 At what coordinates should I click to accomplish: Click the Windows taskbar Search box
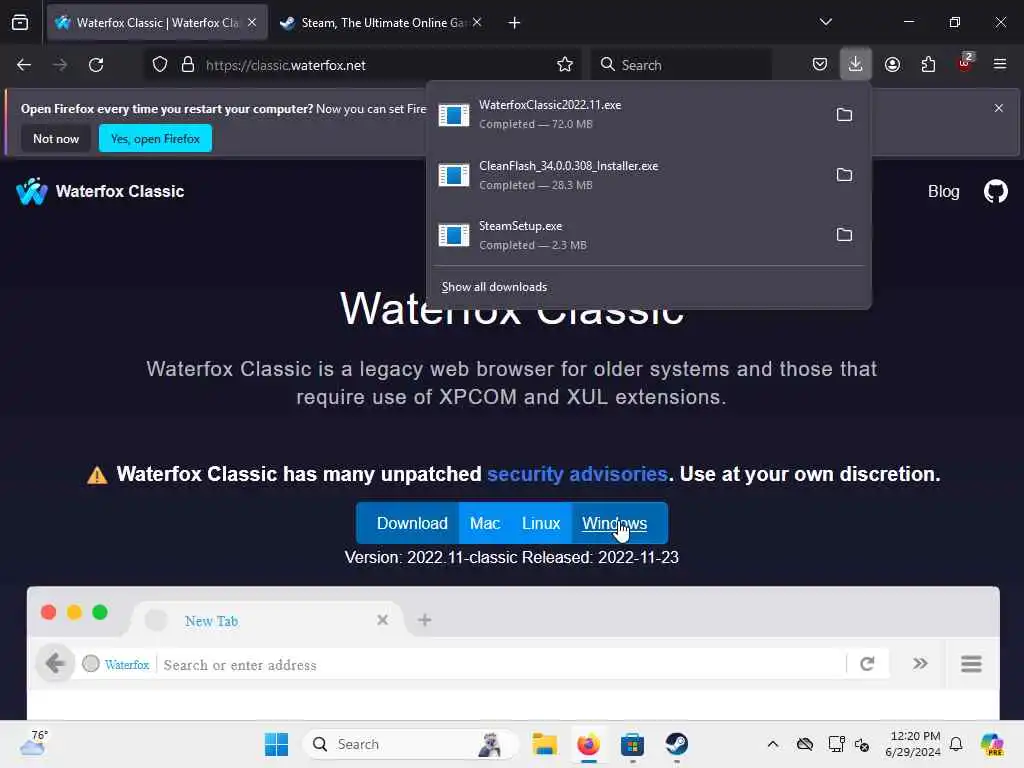pos(411,744)
